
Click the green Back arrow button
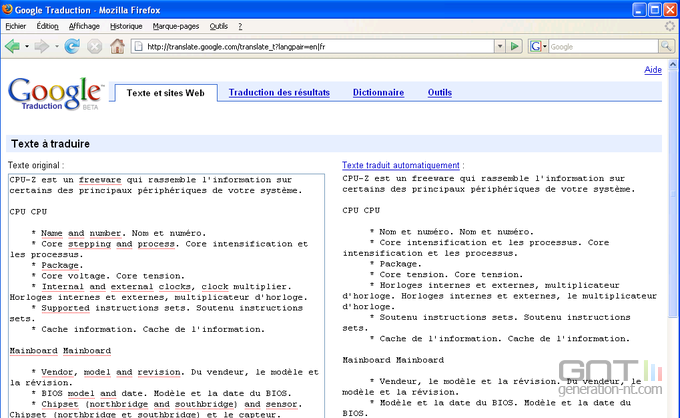coord(13,46)
